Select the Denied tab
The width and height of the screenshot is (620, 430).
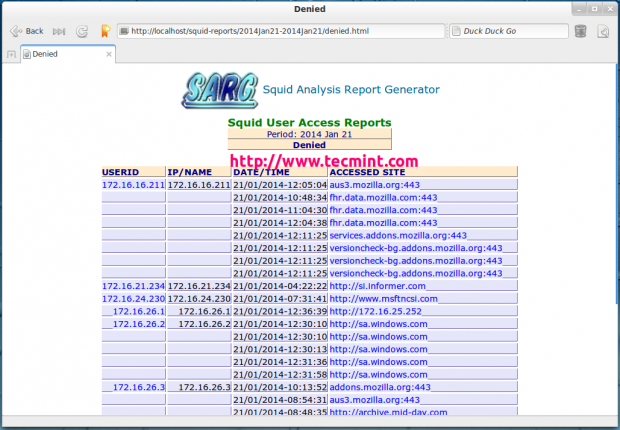pos(68,54)
